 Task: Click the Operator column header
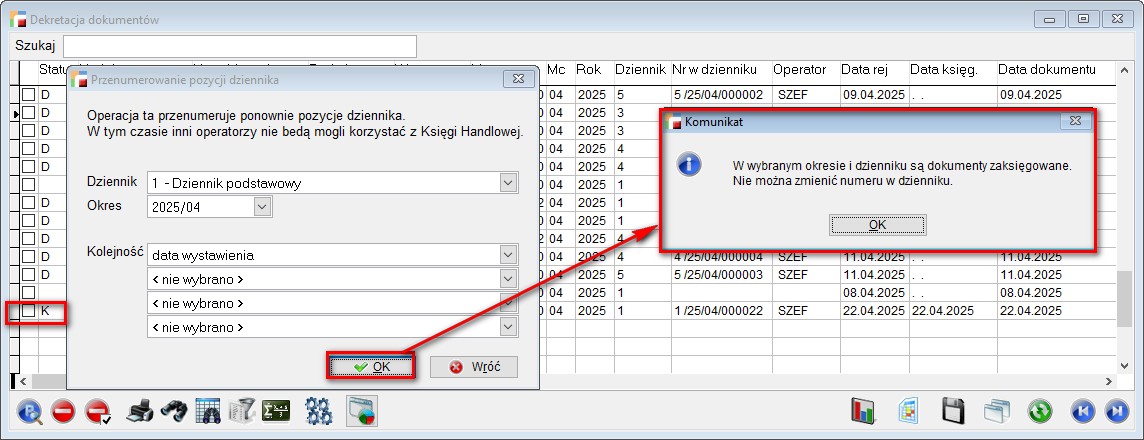[800, 70]
